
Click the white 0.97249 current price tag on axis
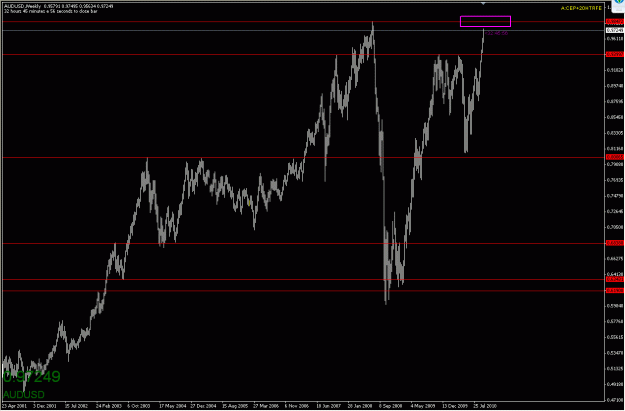coord(615,30)
